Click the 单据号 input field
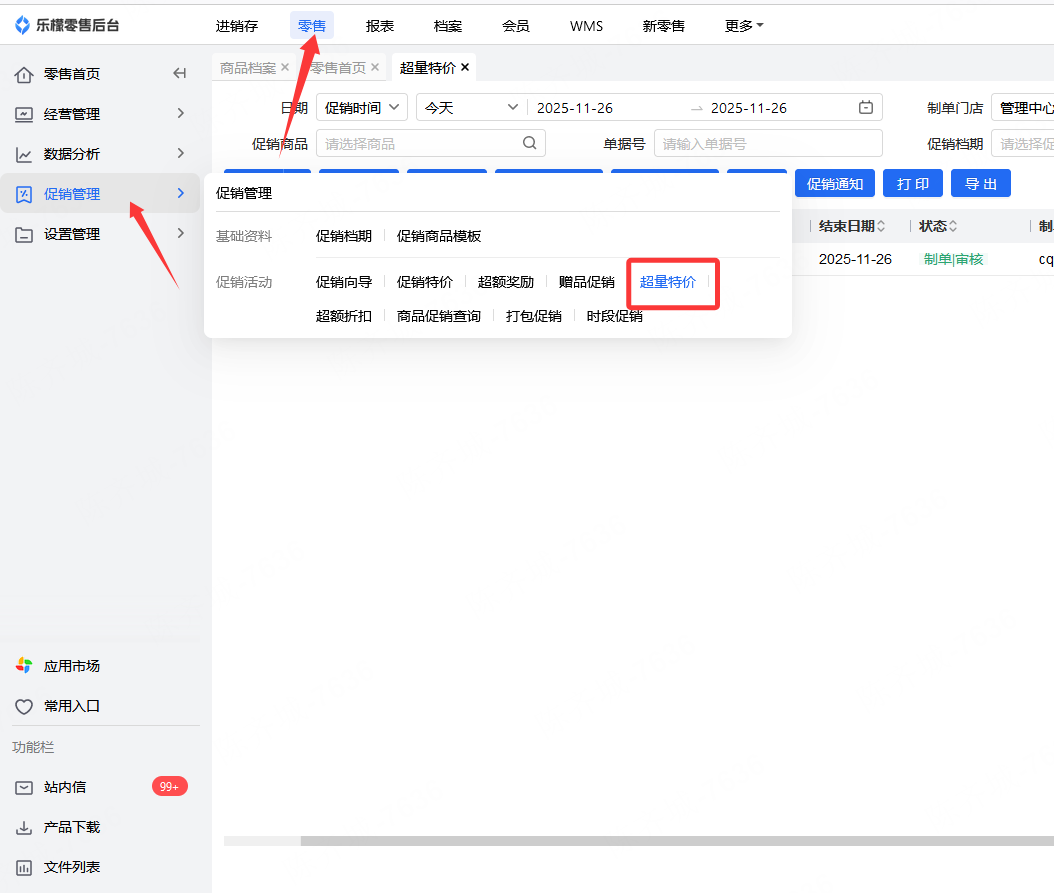 [768, 143]
